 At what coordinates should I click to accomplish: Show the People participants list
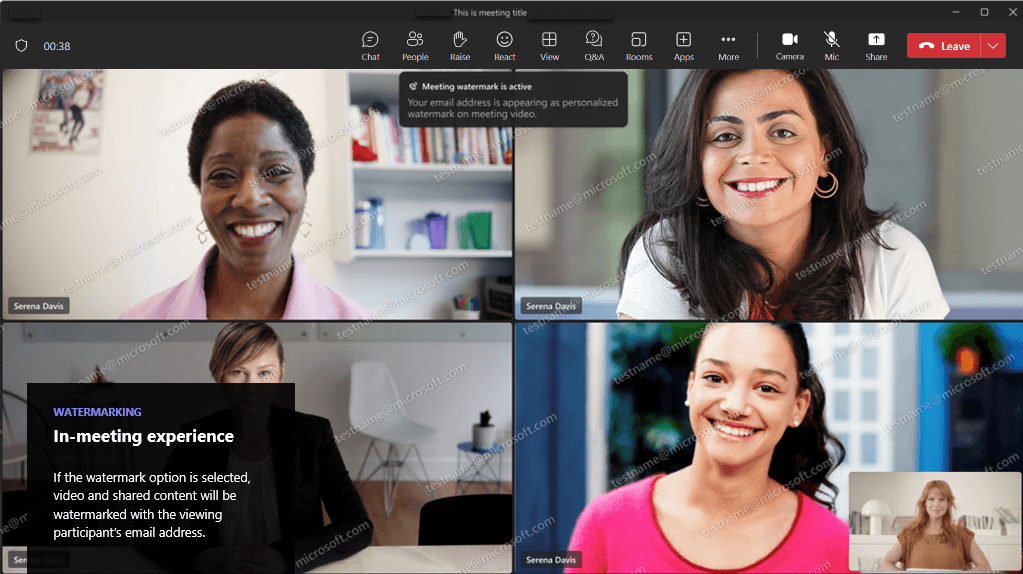(415, 45)
